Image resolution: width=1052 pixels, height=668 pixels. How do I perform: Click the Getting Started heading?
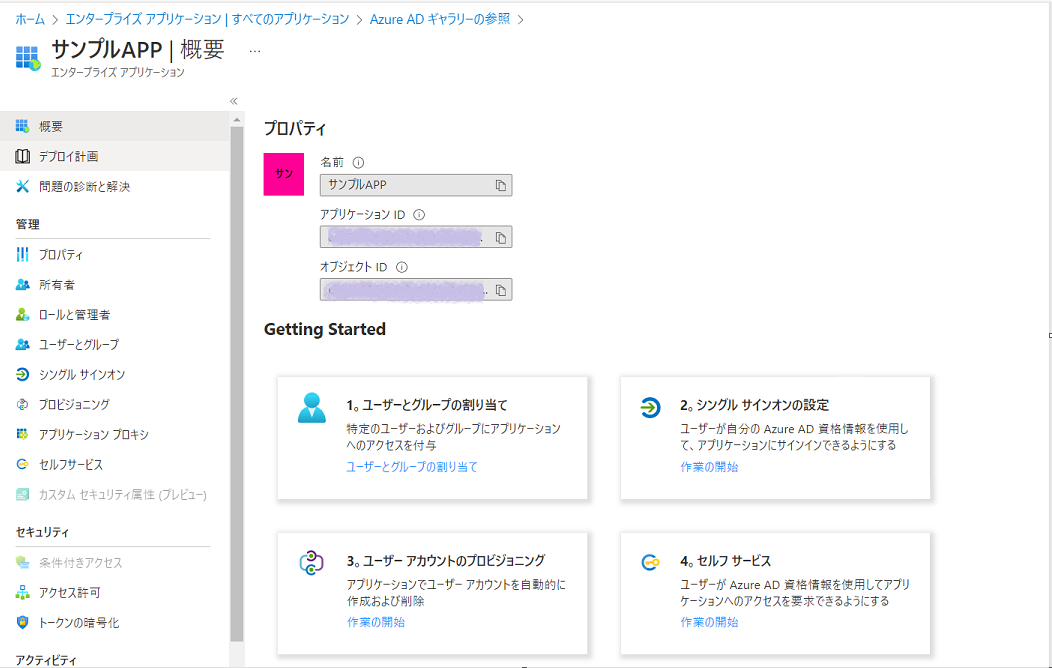(325, 329)
